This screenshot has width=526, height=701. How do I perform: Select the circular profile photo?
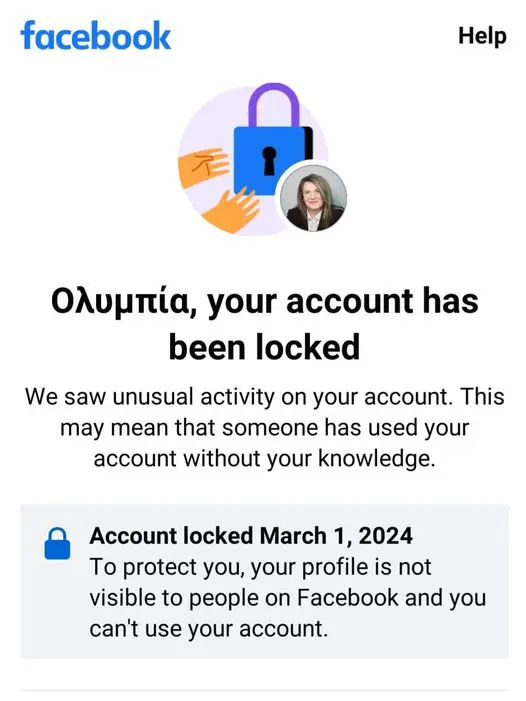pyautogui.click(x=312, y=198)
